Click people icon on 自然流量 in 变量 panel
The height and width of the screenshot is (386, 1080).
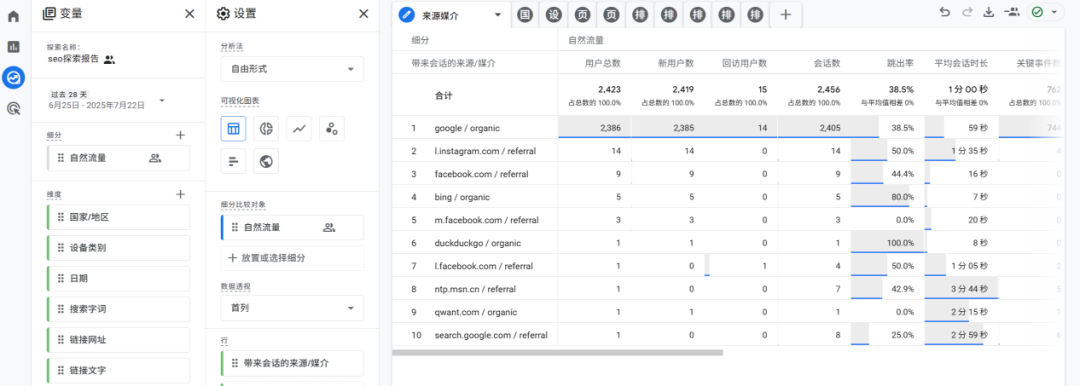tap(155, 158)
